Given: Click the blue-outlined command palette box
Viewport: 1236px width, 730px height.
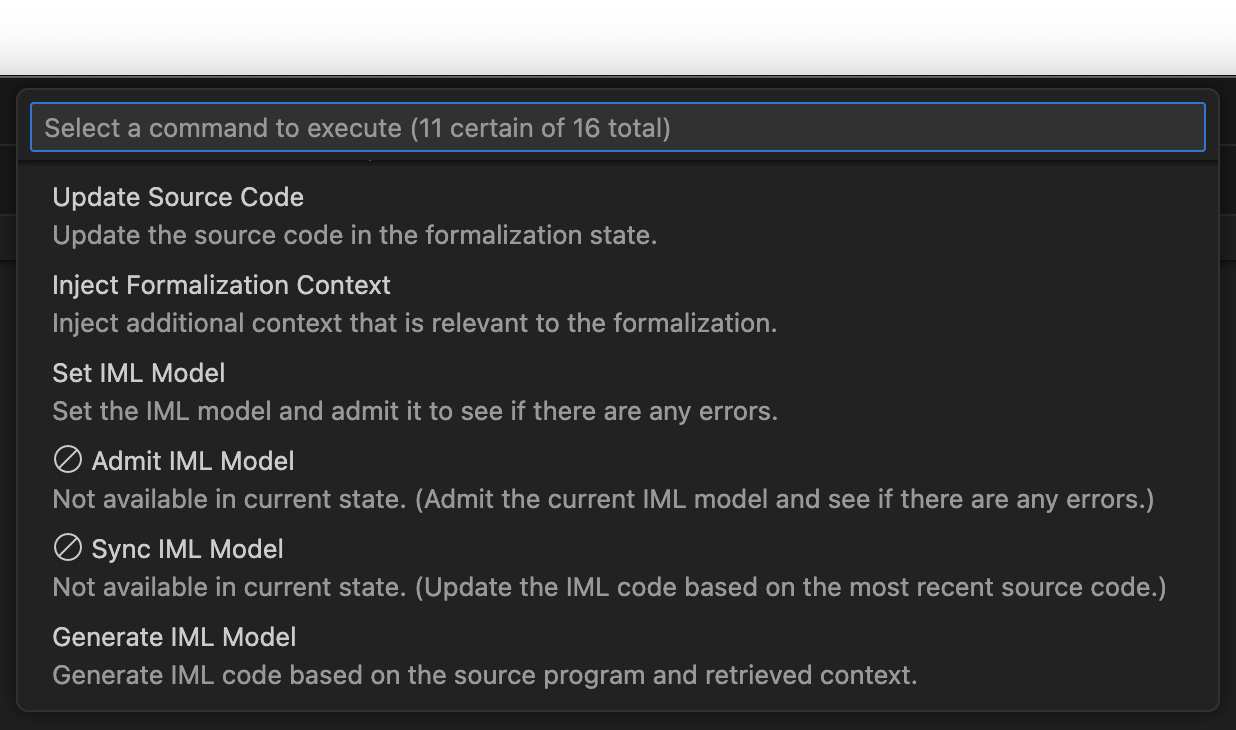Looking at the screenshot, I should coord(617,127).
